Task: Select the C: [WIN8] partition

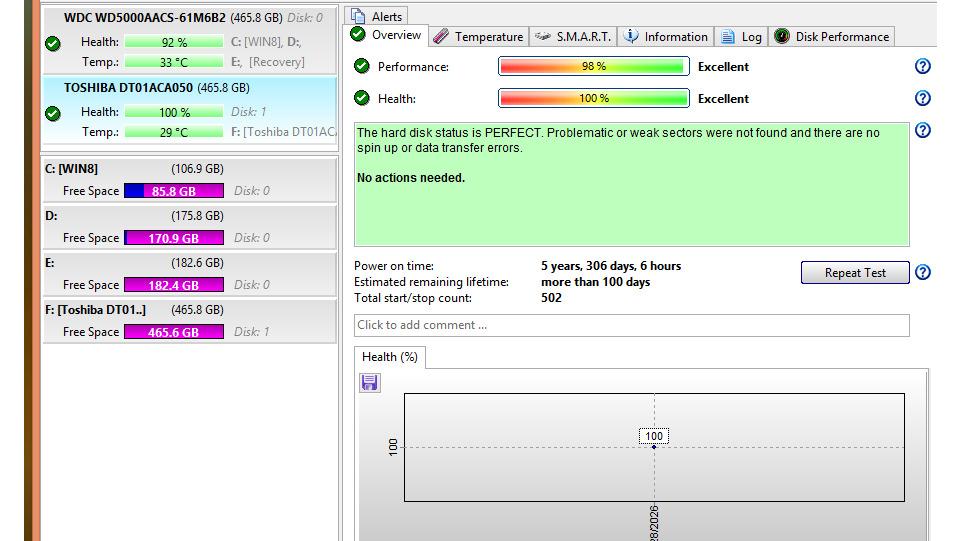Action: tap(190, 180)
